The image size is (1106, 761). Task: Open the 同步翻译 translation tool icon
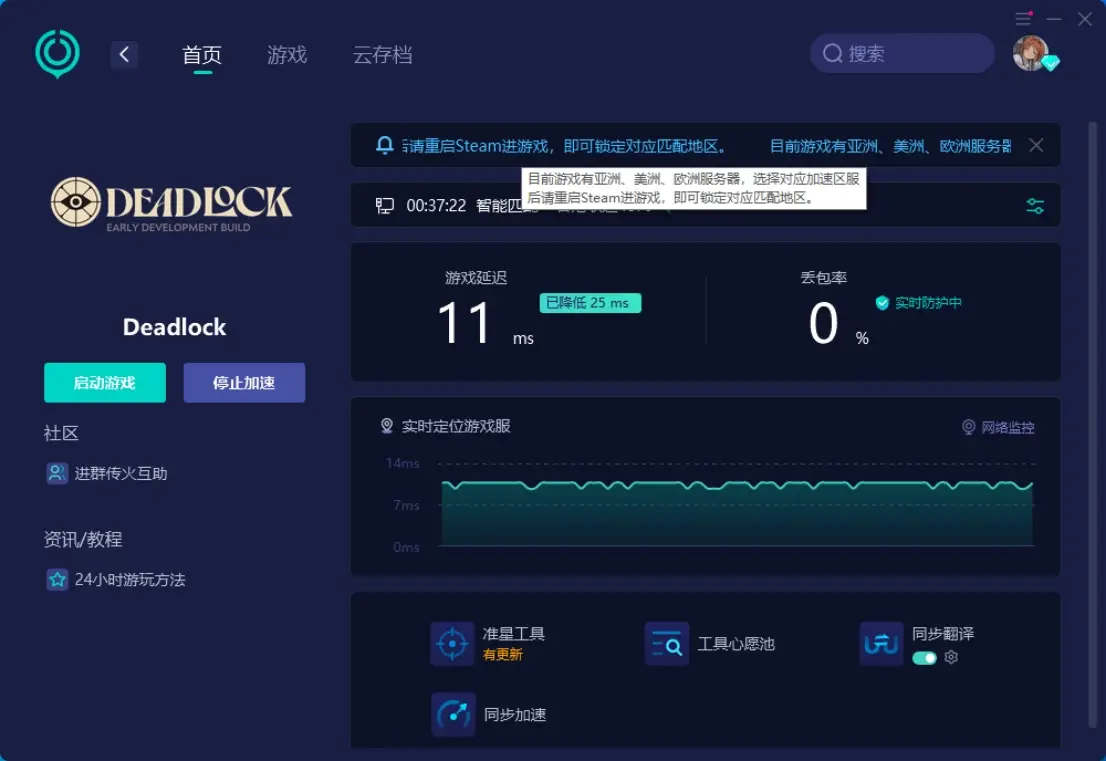(881, 643)
